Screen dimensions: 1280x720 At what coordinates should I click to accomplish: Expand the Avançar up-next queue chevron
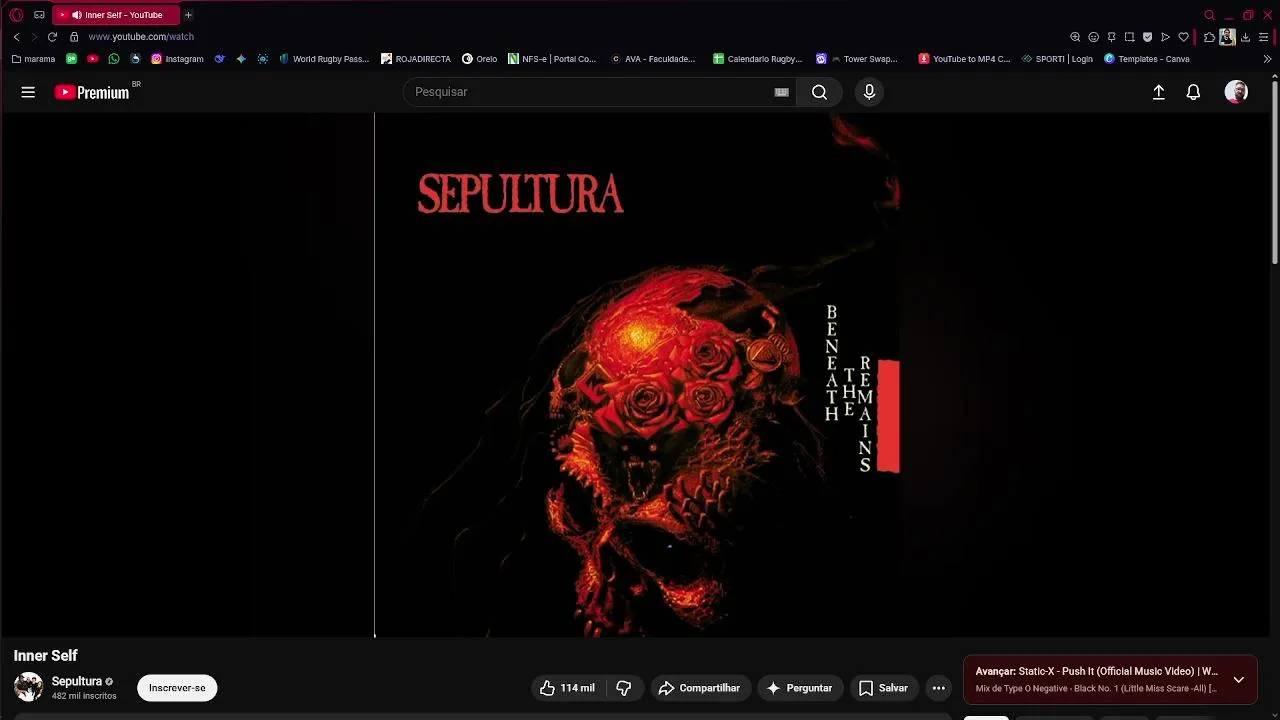pos(1238,680)
